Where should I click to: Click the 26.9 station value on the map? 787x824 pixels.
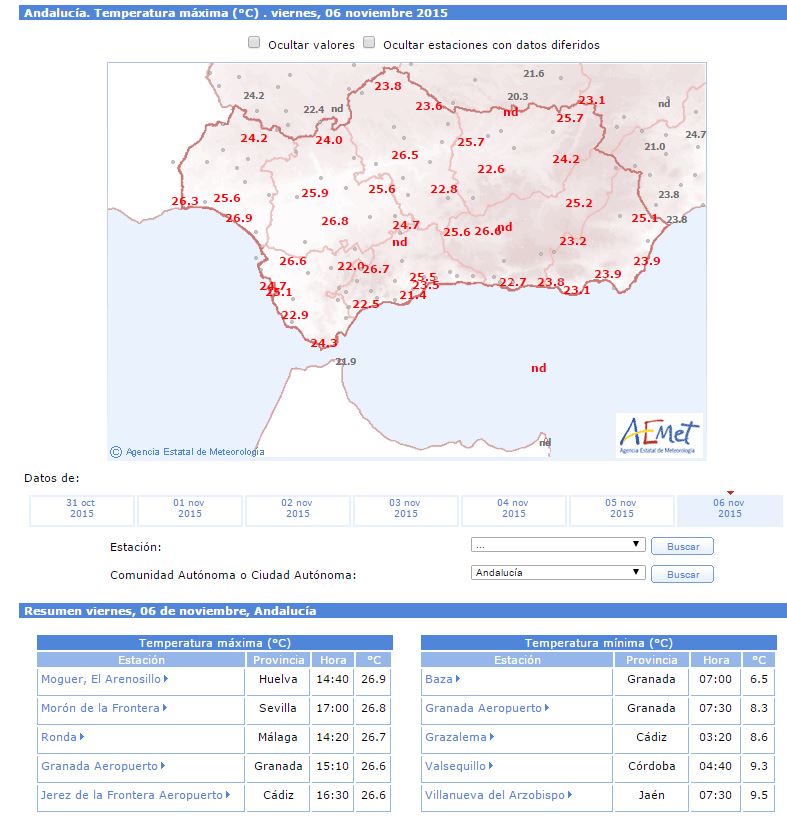coord(239,218)
